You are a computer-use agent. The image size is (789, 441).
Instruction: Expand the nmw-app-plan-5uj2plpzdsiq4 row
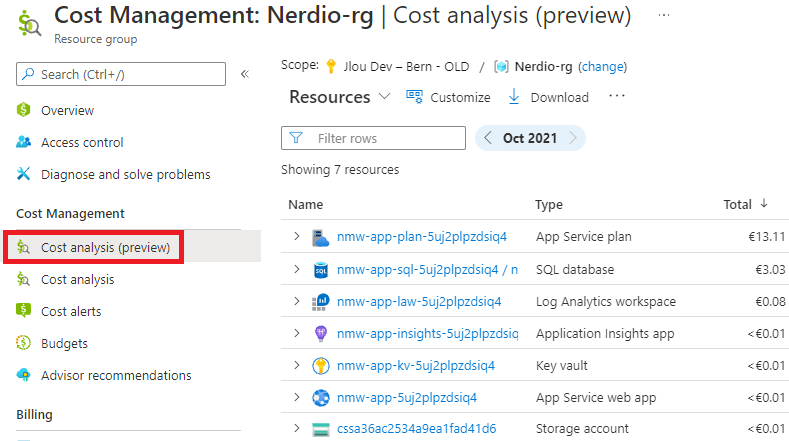tap(297, 236)
